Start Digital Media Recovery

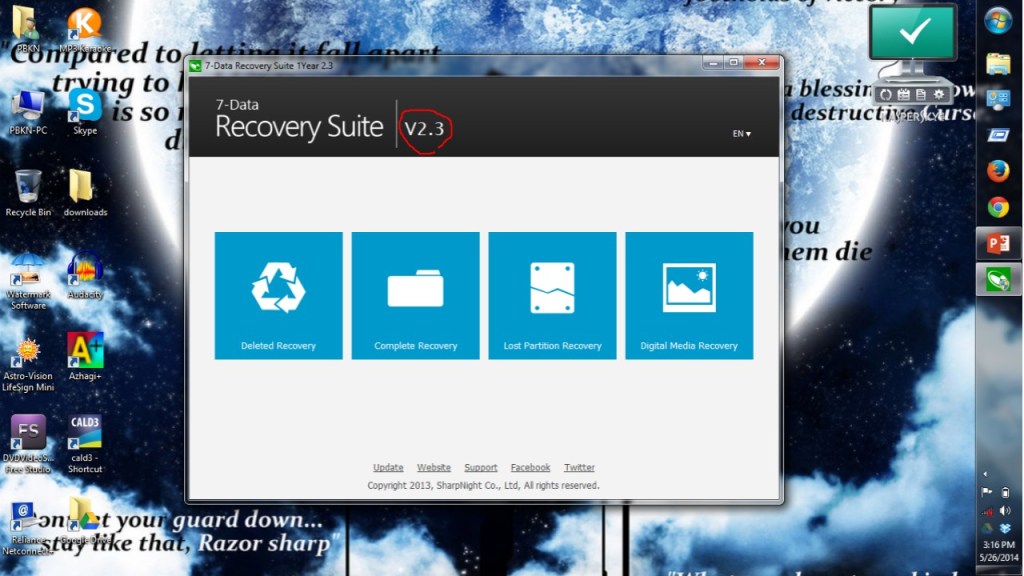[x=689, y=295]
